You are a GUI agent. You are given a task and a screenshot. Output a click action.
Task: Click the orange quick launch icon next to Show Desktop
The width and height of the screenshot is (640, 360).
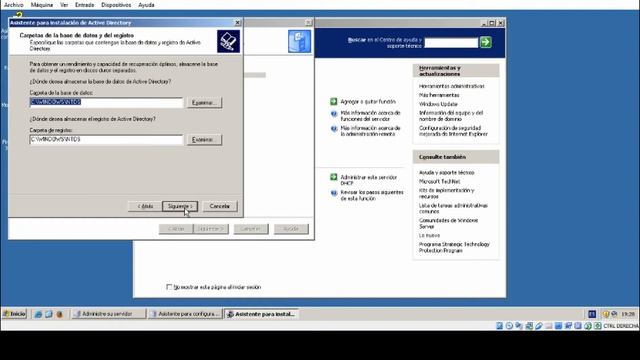pyautogui.click(x=60, y=314)
